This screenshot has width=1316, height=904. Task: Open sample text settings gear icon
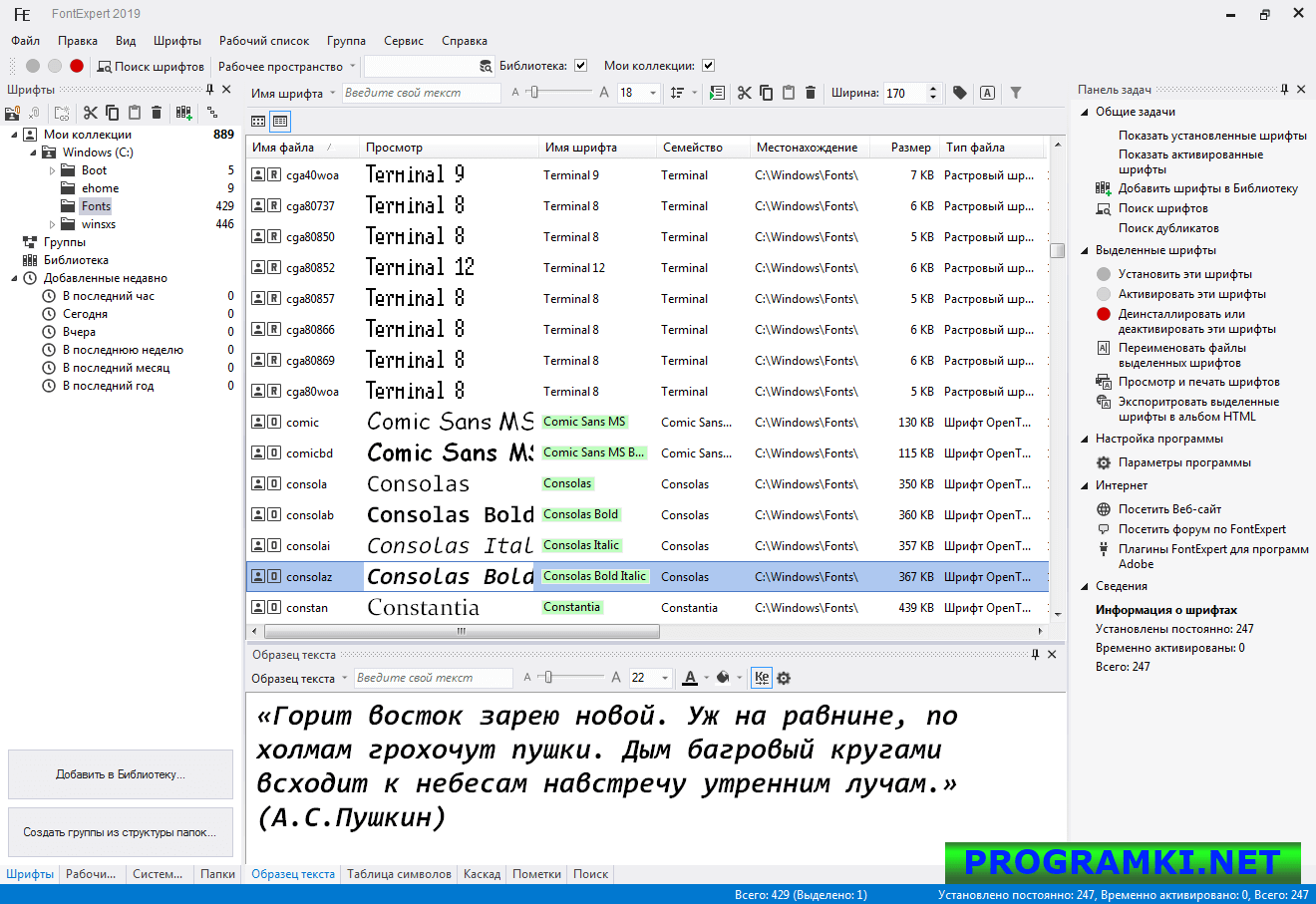[784, 678]
